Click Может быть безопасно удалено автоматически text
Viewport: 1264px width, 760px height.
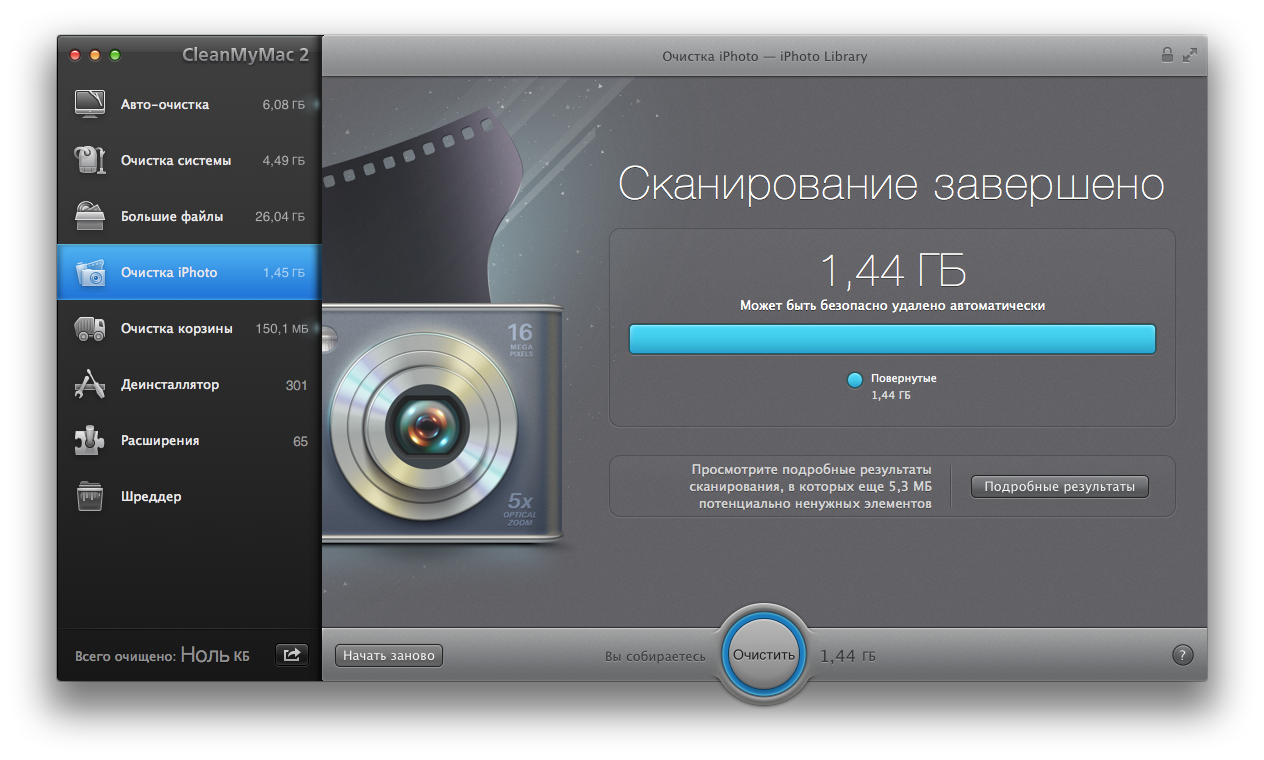[892, 306]
